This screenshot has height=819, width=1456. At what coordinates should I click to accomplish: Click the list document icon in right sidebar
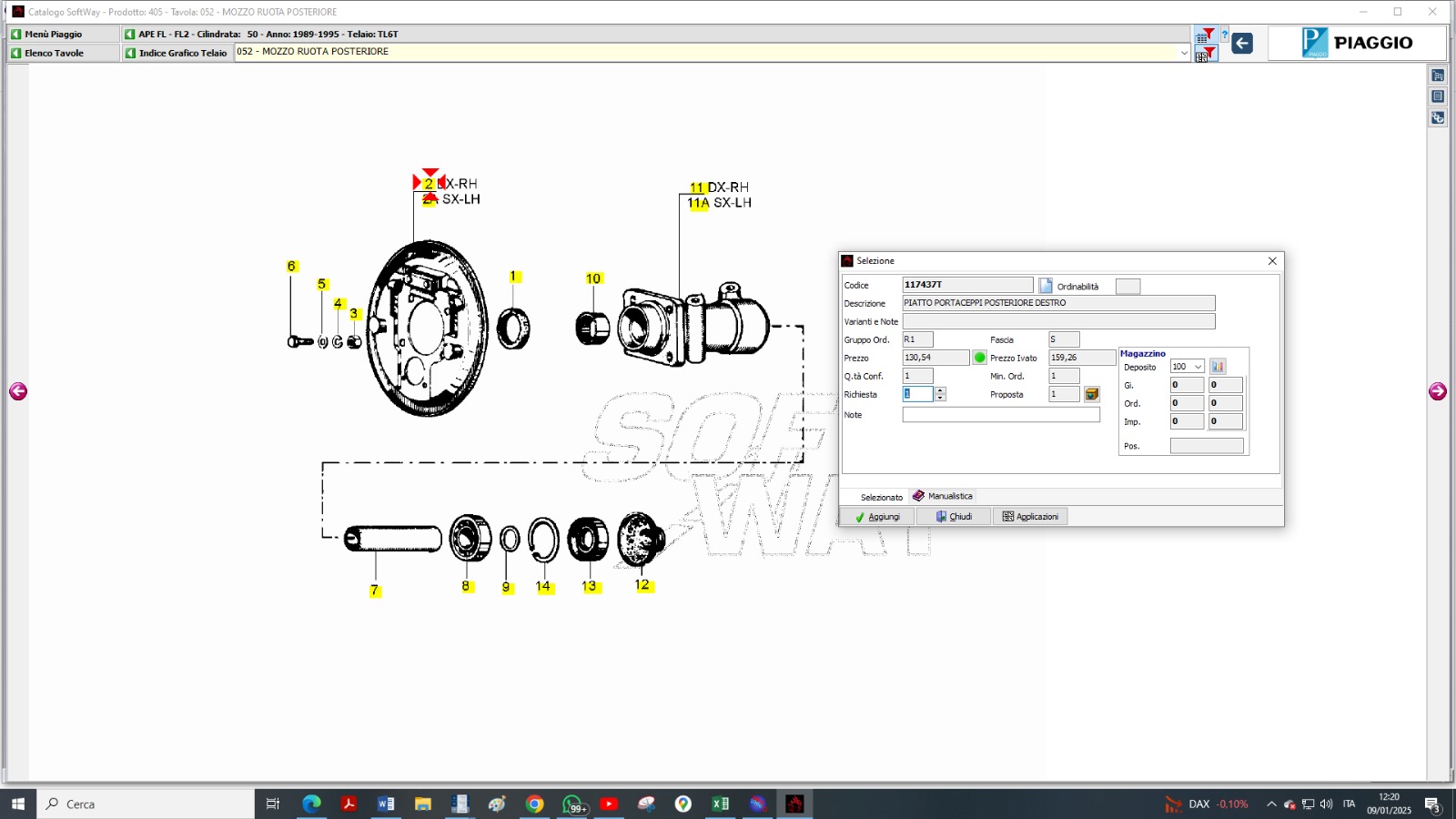click(1438, 96)
